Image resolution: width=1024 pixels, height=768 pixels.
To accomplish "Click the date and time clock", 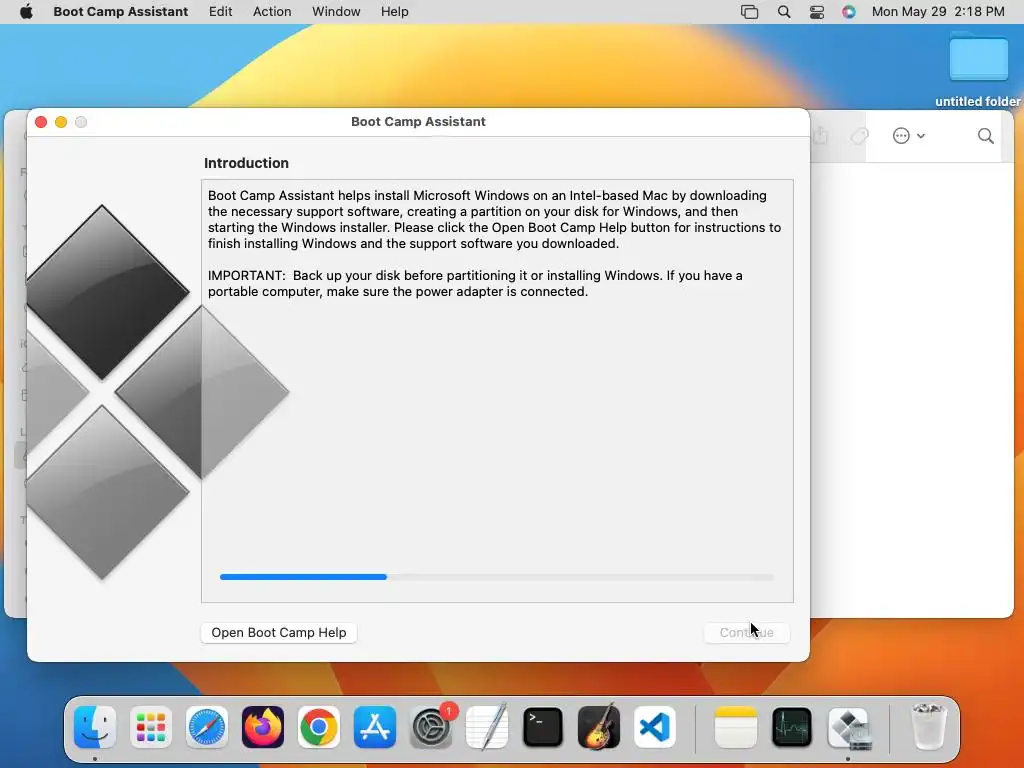I will pyautogui.click(x=938, y=12).
